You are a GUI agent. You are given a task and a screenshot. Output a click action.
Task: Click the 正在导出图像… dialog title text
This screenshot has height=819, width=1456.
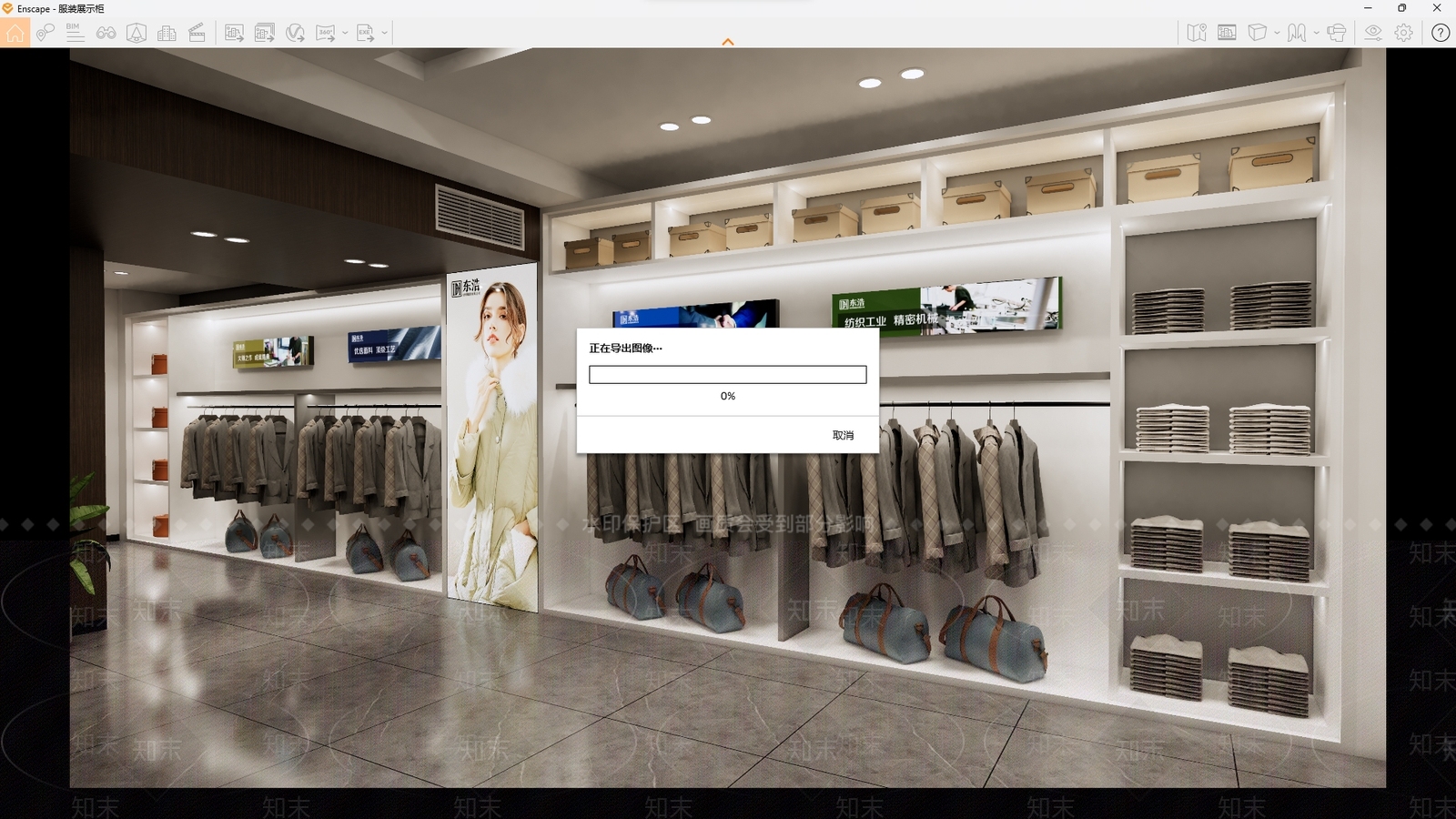(x=625, y=348)
